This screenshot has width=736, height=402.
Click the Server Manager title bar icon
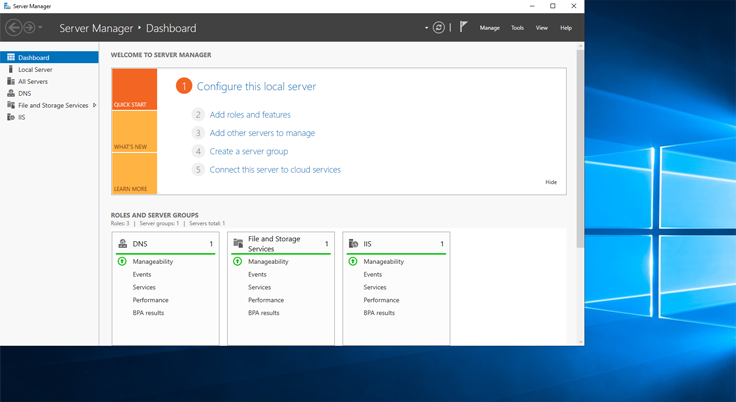pos(7,6)
